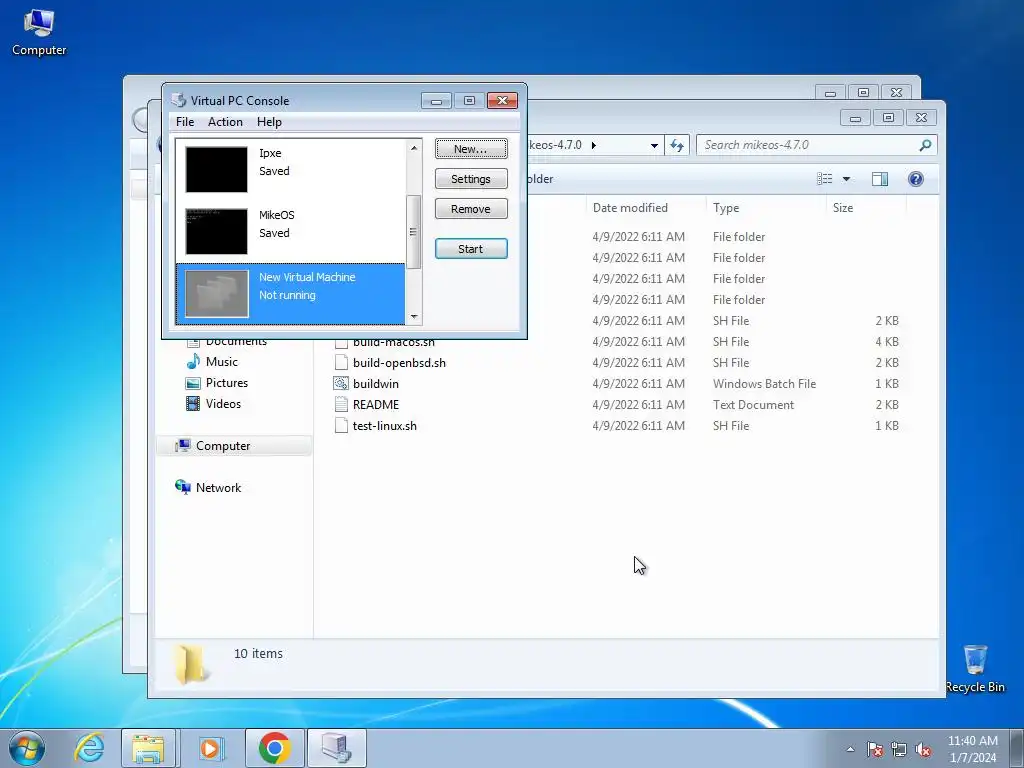The height and width of the screenshot is (768, 1024).
Task: Sort by Size column header
Action: click(x=842, y=208)
